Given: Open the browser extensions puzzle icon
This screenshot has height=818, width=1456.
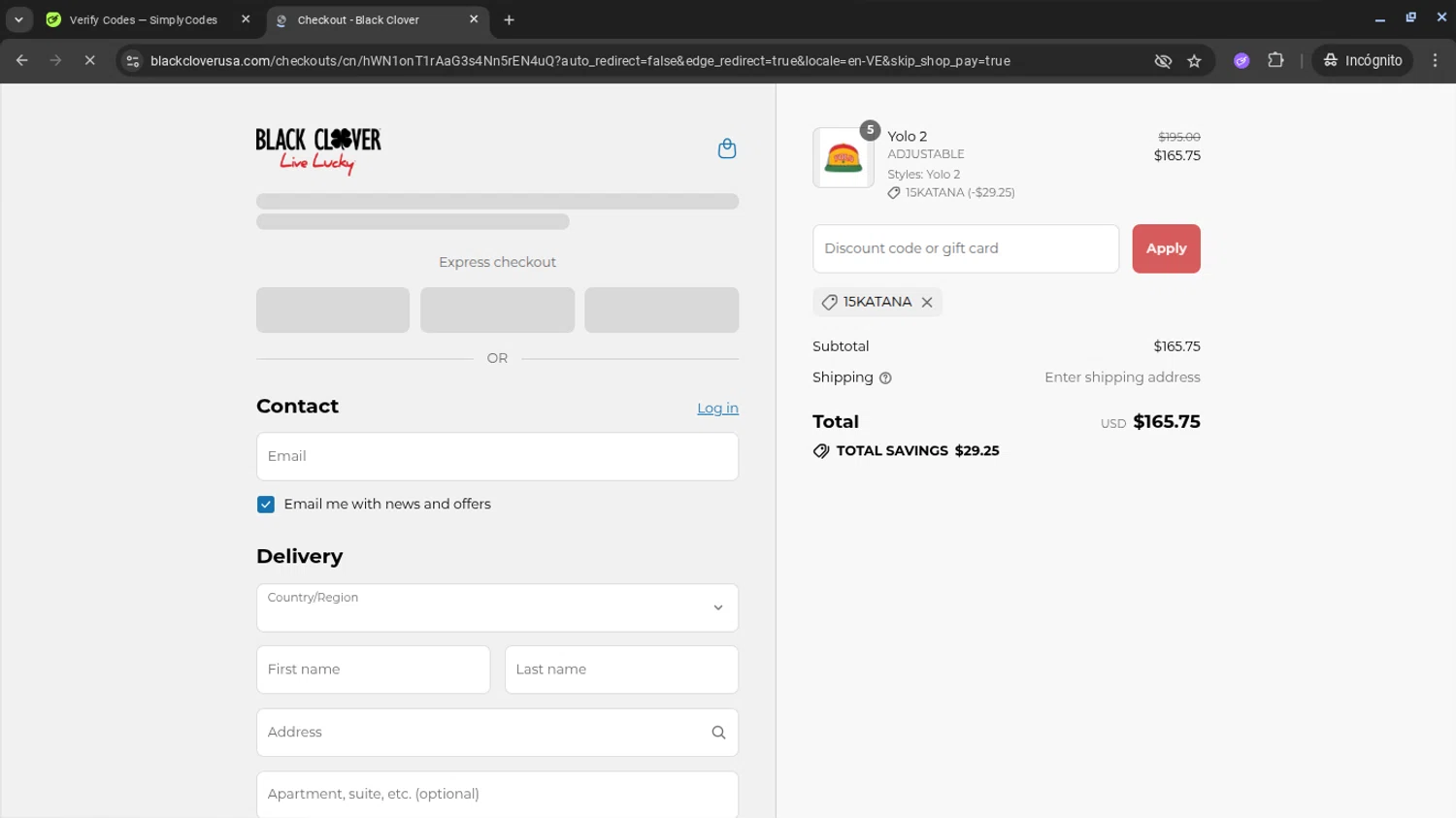Looking at the screenshot, I should [1275, 60].
